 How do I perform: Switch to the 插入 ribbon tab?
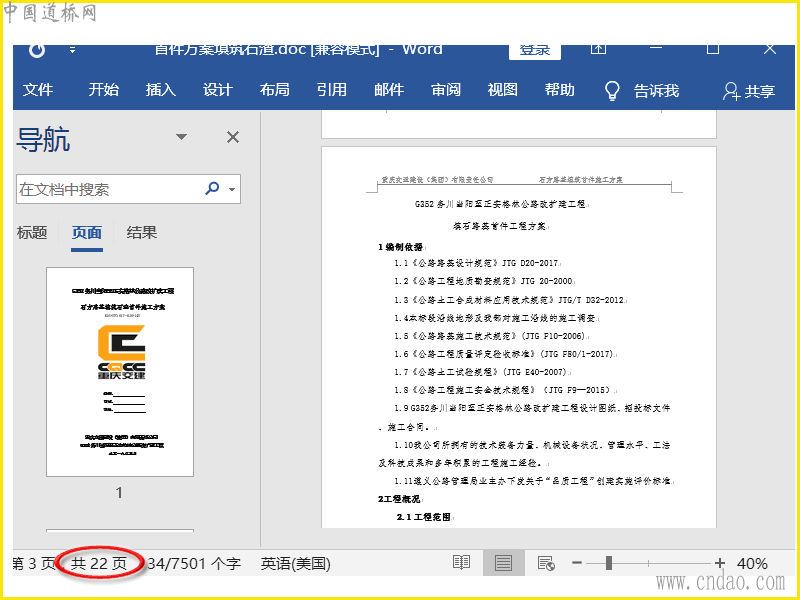coord(161,90)
